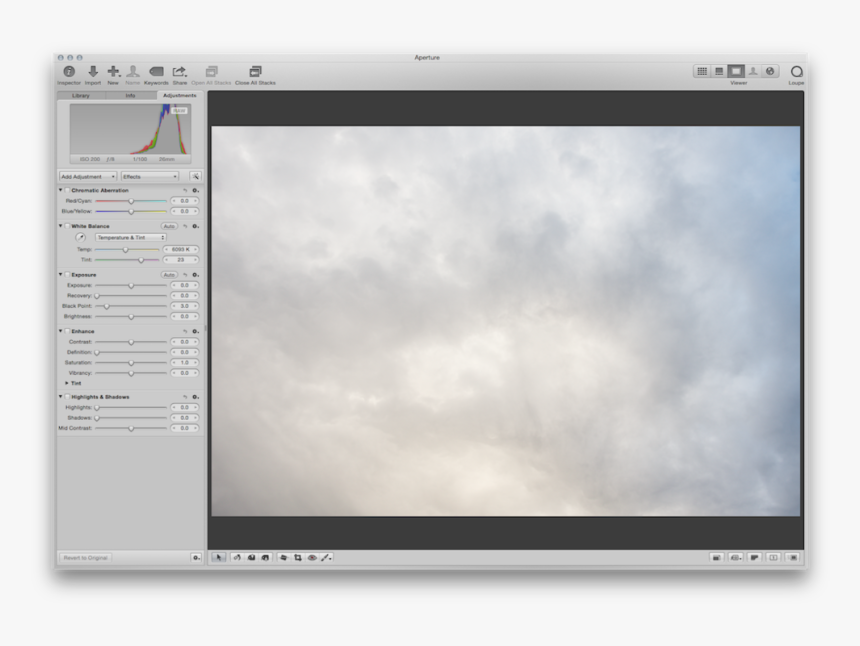
Task: Open the Faces view icon
Action: (x=753, y=71)
